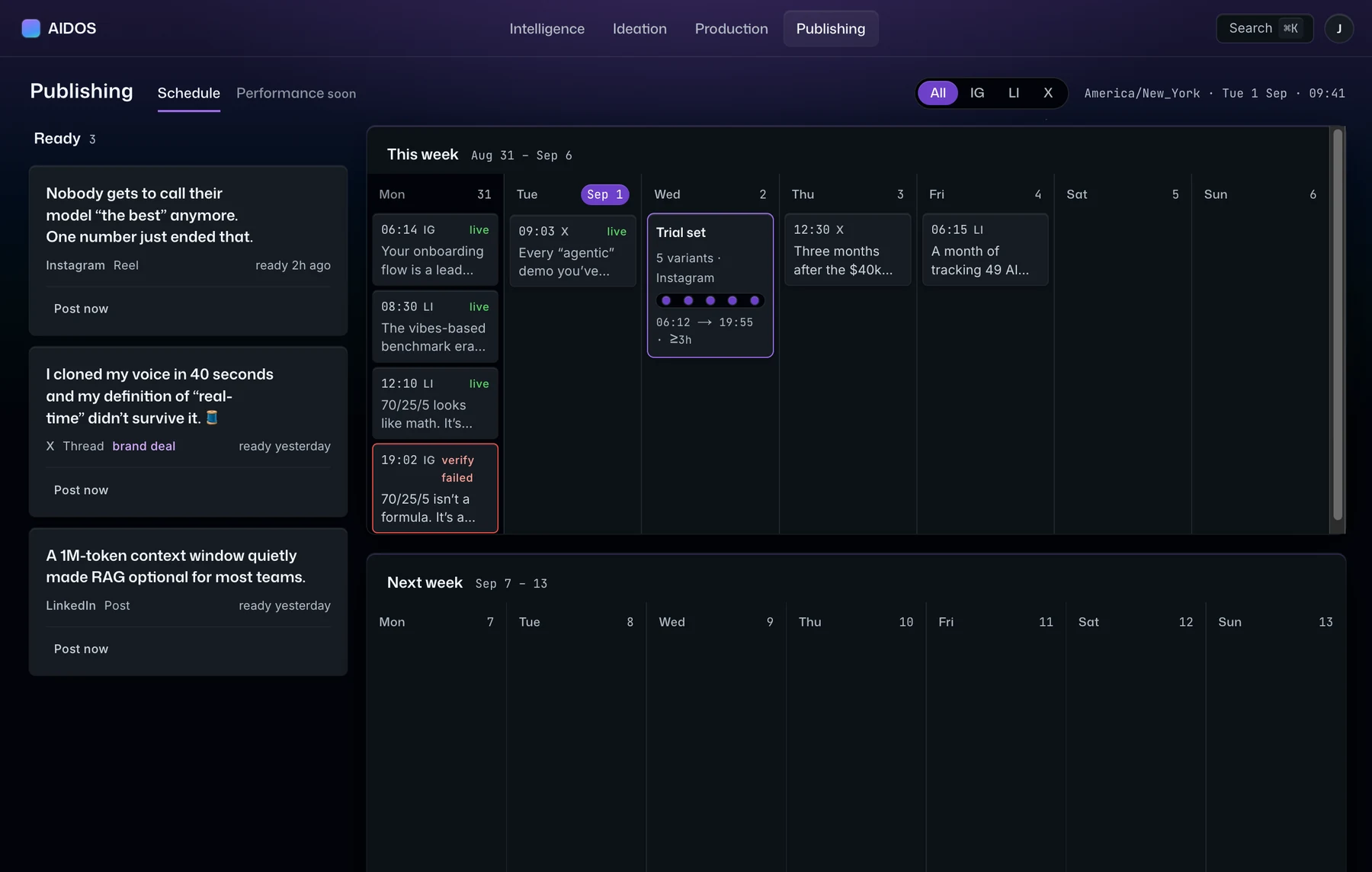Filter schedule by LI

point(1013,93)
